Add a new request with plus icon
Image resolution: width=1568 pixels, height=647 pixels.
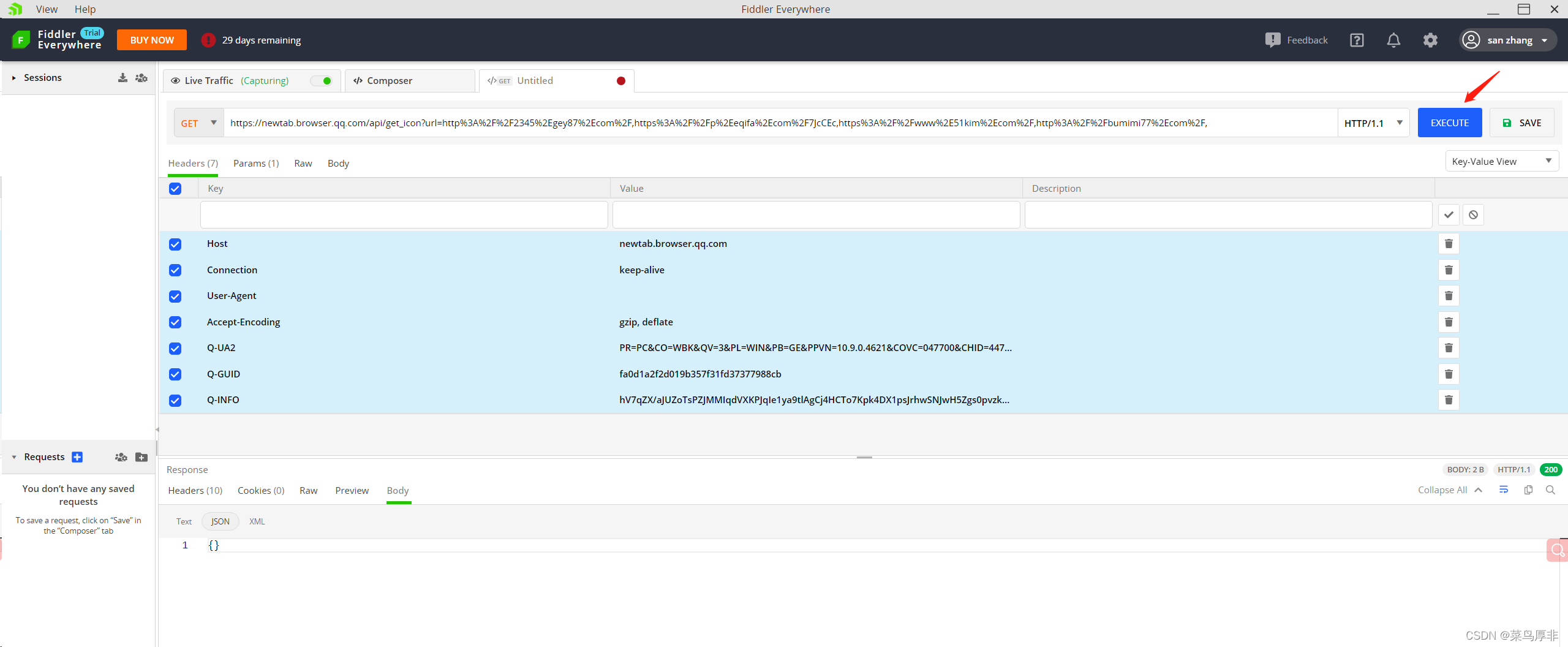point(77,457)
